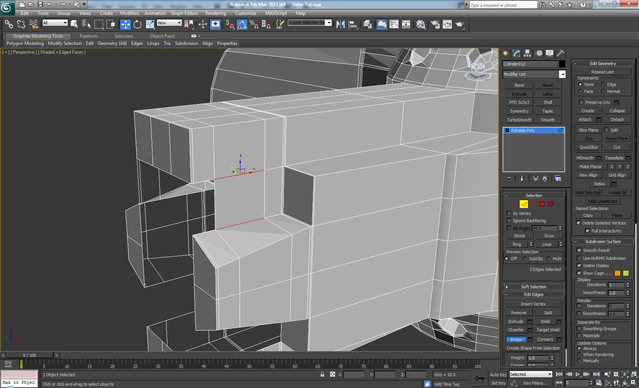
Task: Open the Rendering menu
Action: click(215, 13)
